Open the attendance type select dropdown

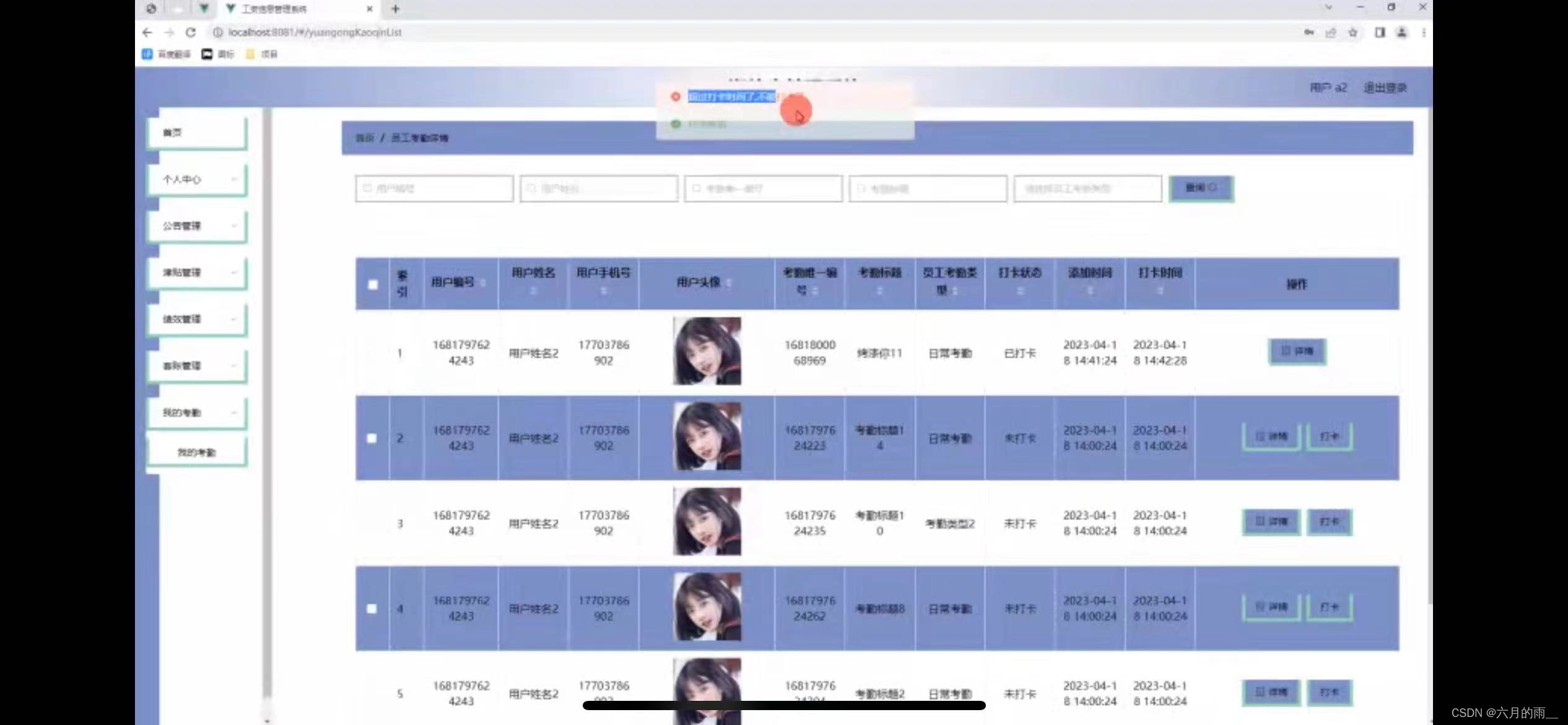point(1087,188)
